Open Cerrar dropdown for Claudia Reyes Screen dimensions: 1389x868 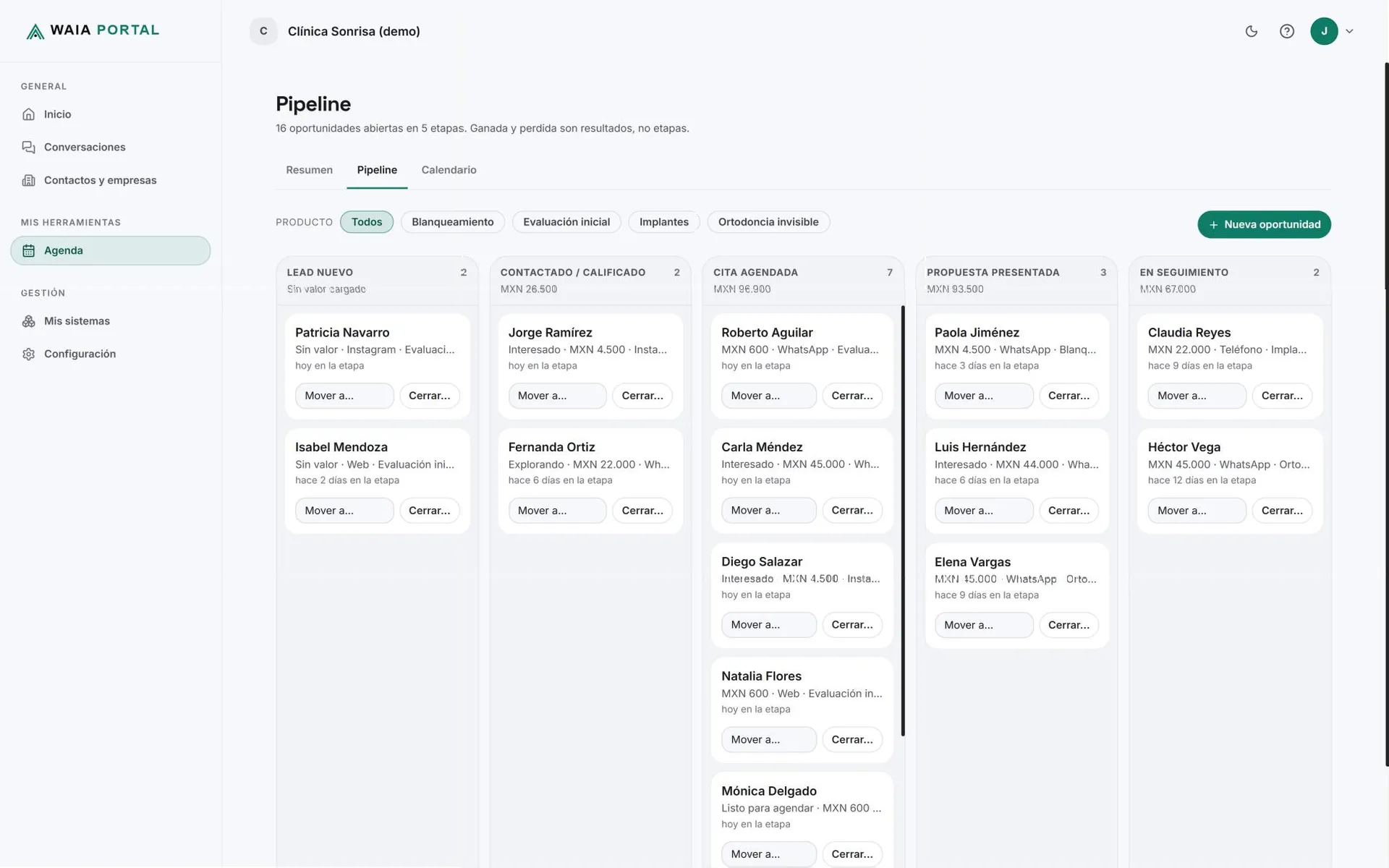pos(1282,396)
